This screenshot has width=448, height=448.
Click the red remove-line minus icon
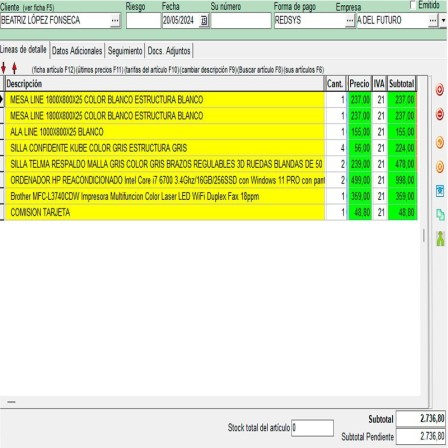[440, 114]
